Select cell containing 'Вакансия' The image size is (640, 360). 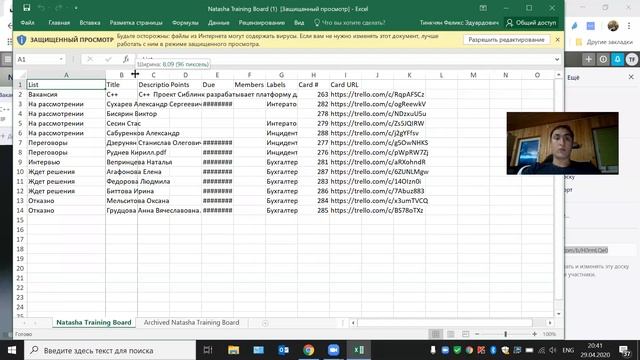point(66,94)
